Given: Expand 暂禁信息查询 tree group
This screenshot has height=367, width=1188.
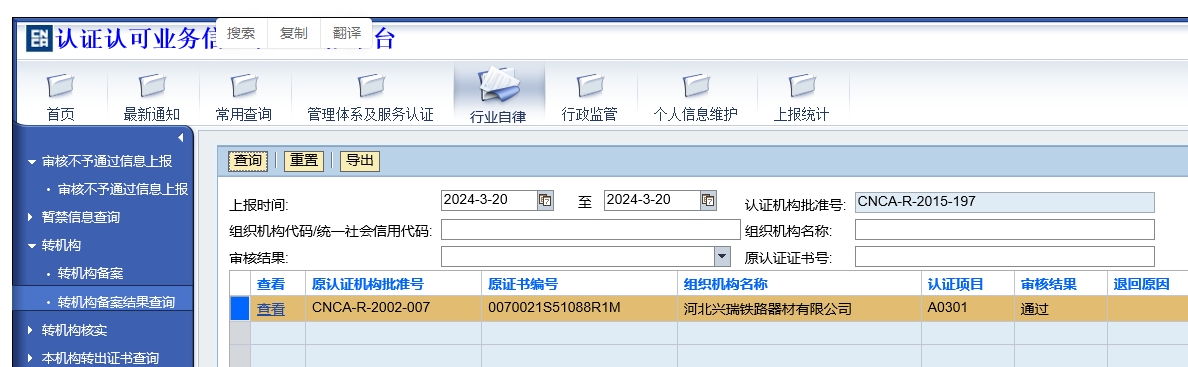Looking at the screenshot, I should [x=31, y=218].
